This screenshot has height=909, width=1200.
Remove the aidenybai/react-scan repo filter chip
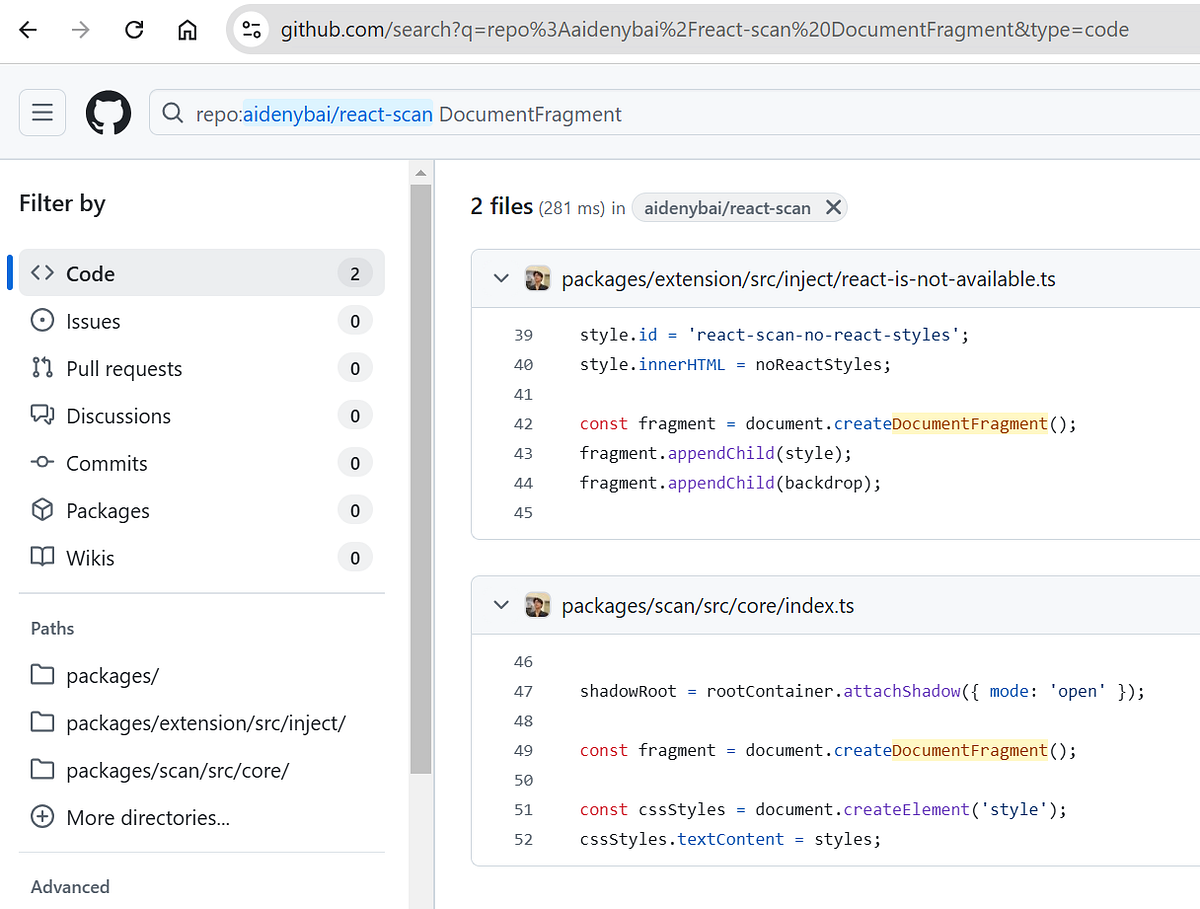coord(832,208)
